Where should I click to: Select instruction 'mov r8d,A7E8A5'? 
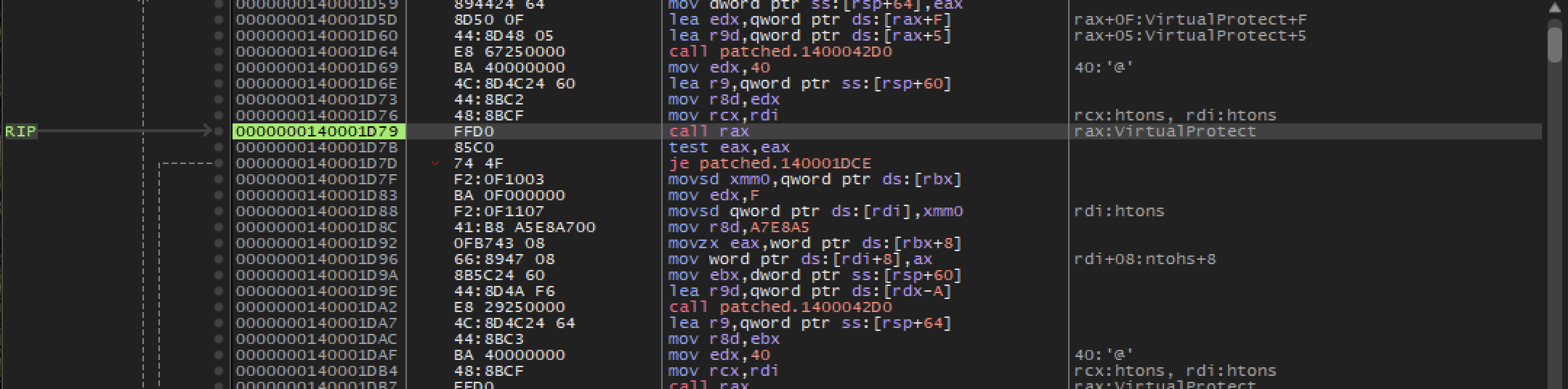[739, 227]
